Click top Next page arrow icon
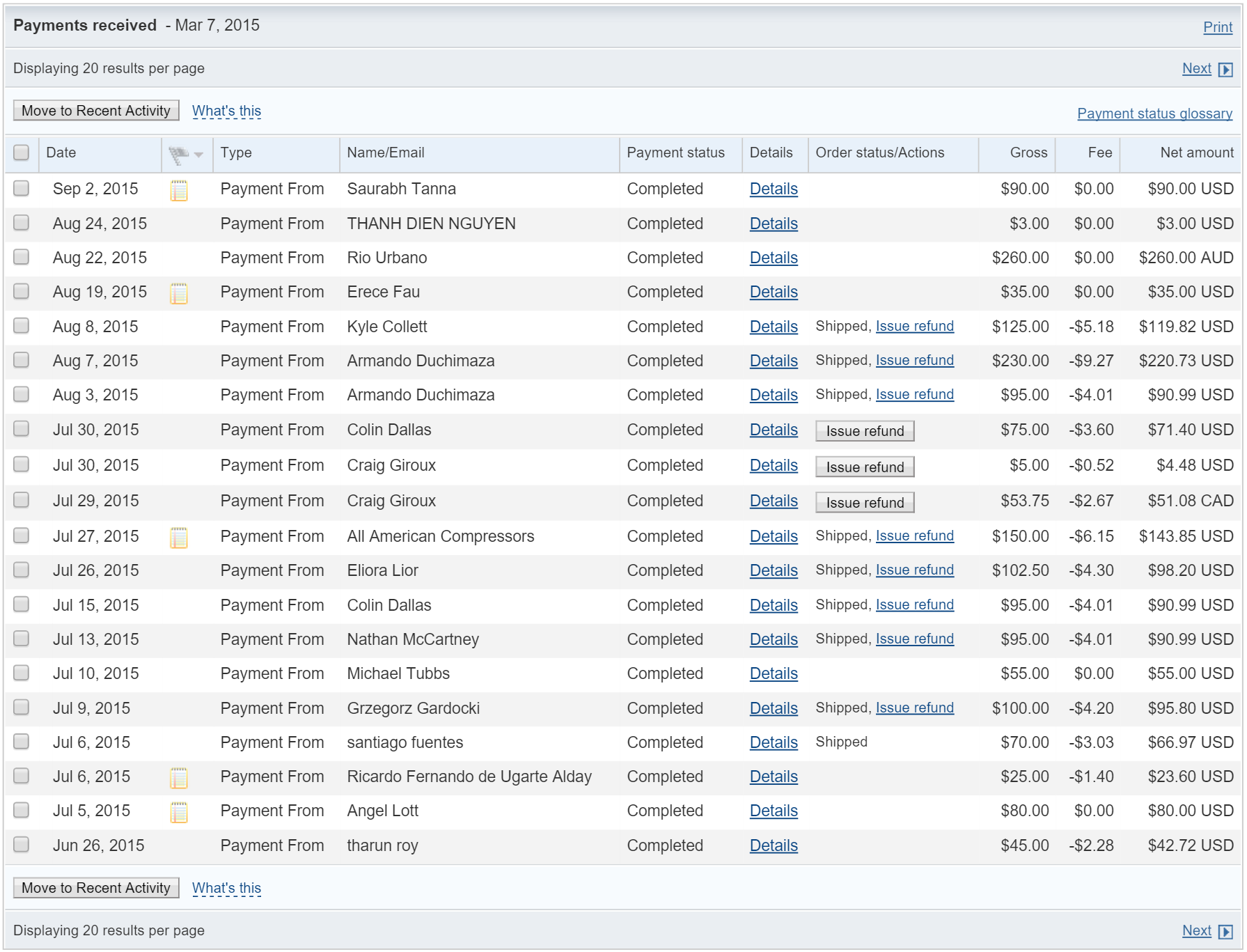This screenshot has width=1247, height=952. (x=1226, y=70)
